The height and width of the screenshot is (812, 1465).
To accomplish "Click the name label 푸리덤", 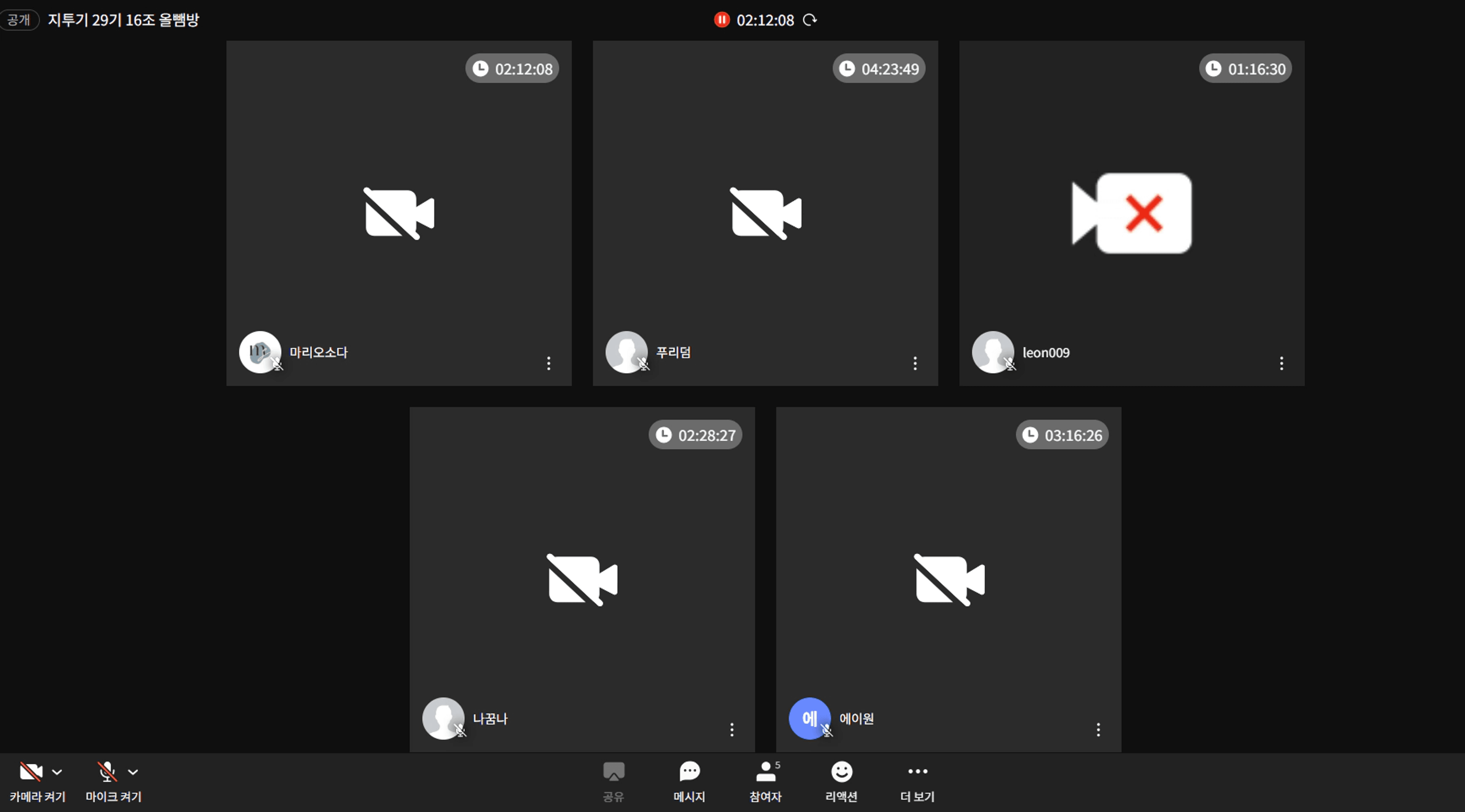I will coord(673,352).
